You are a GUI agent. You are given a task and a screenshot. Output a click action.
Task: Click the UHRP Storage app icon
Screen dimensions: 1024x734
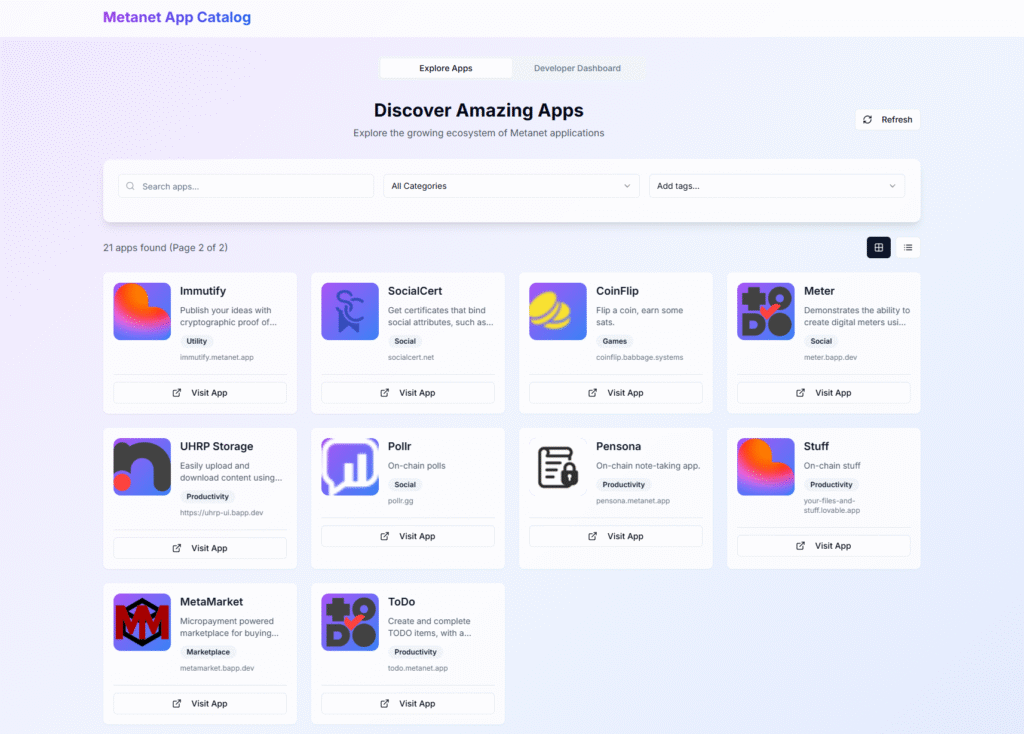click(142, 466)
